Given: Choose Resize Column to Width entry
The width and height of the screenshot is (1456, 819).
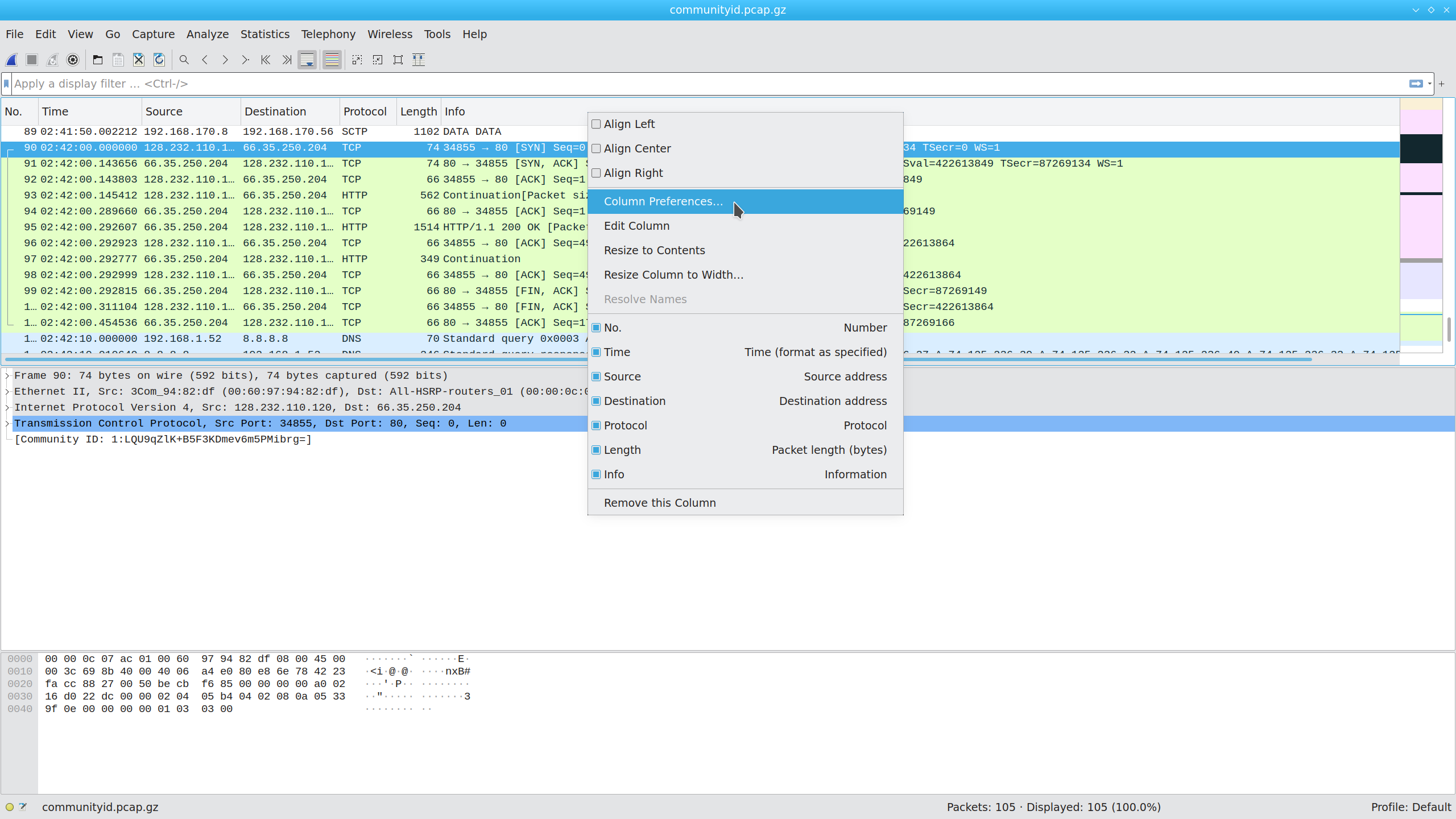Looking at the screenshot, I should pyautogui.click(x=745, y=275).
